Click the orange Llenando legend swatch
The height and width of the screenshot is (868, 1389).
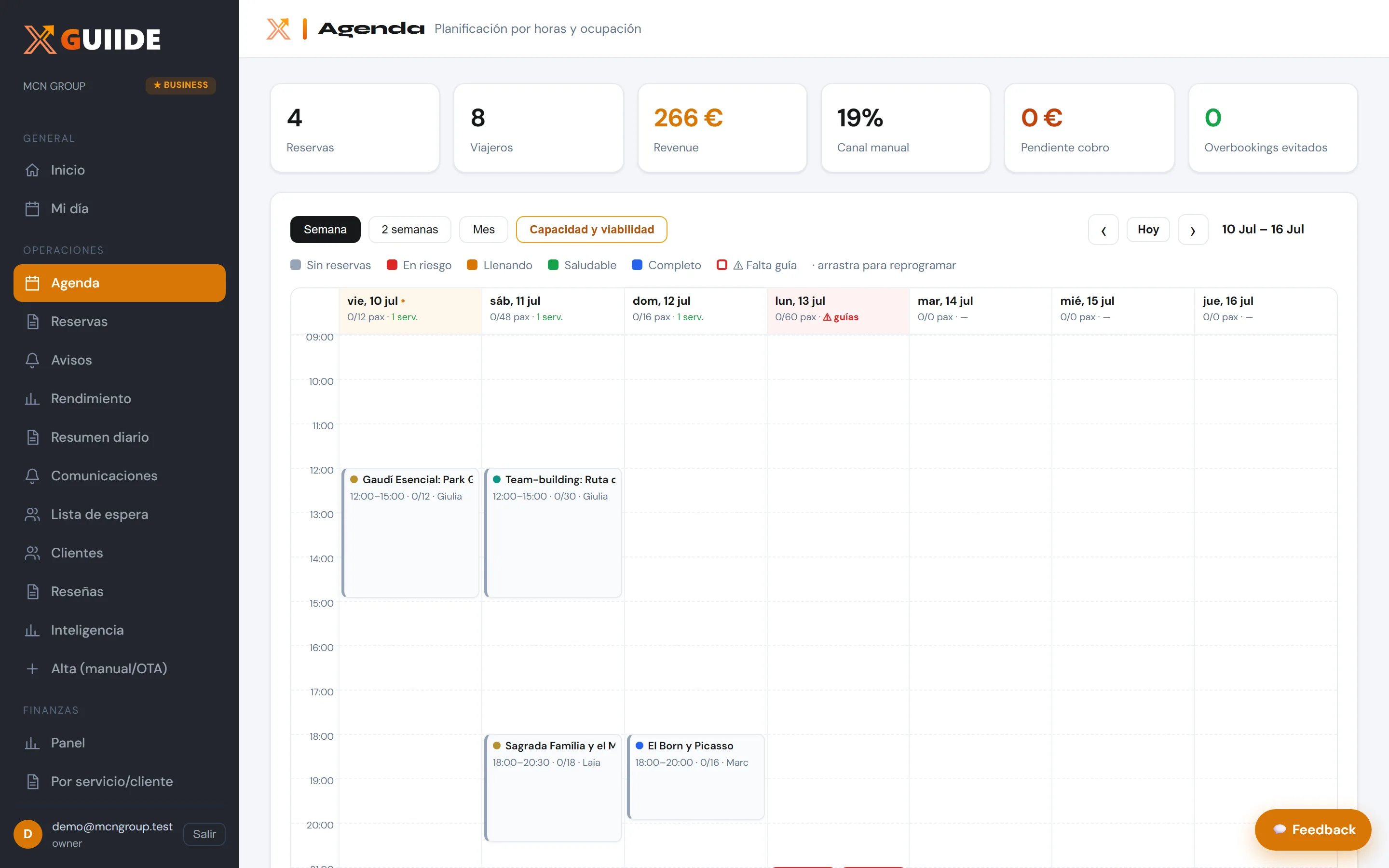tap(472, 265)
